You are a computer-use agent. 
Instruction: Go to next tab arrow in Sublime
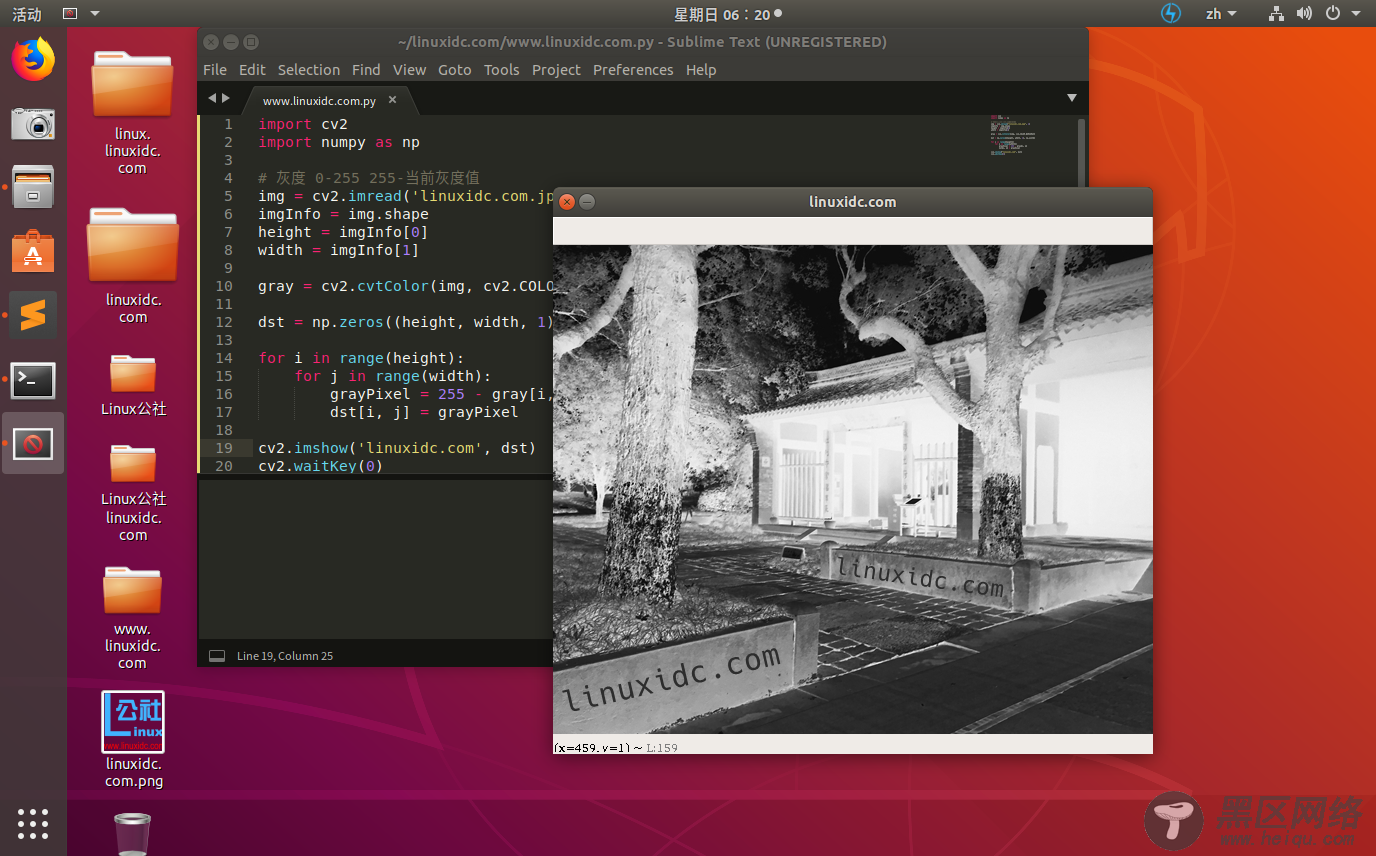[226, 98]
